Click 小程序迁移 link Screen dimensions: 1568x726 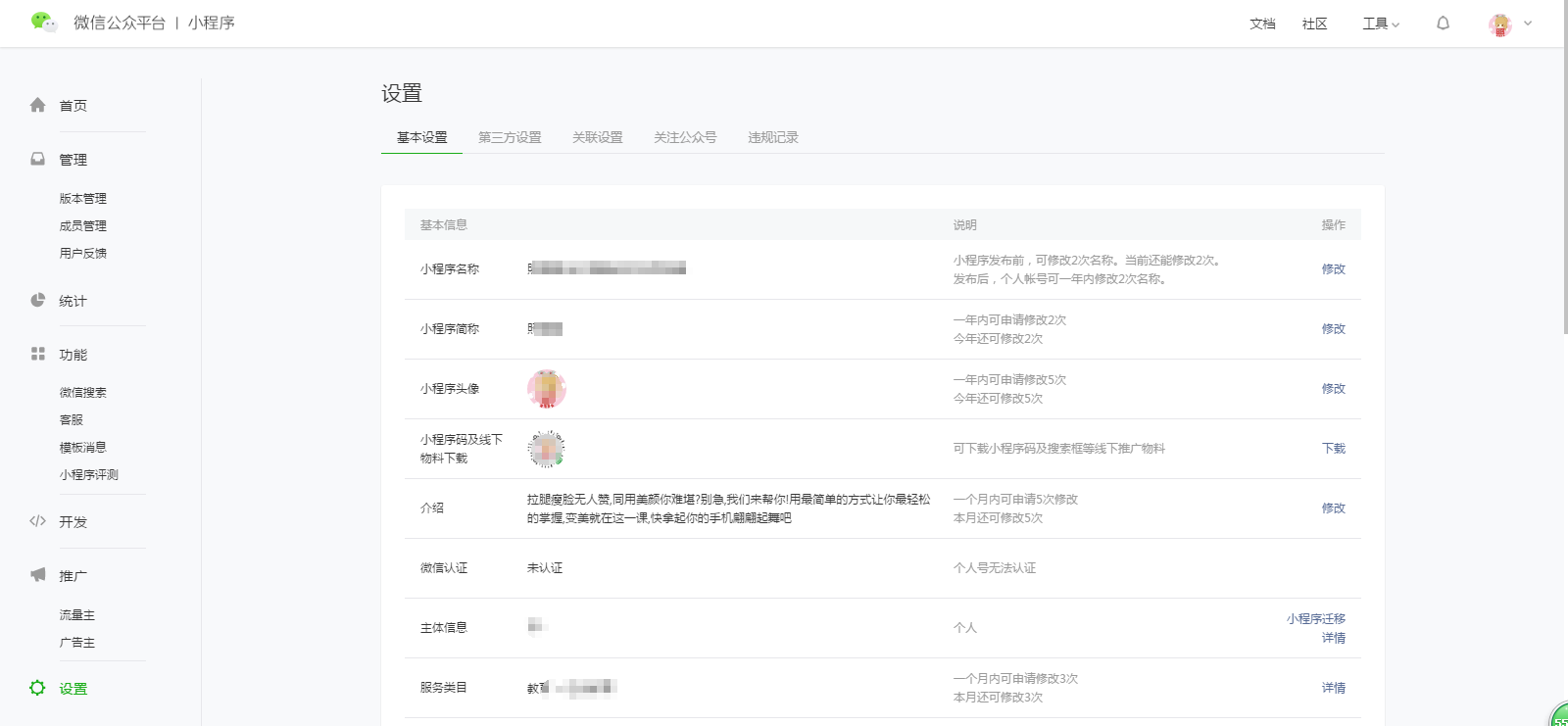[x=1316, y=619]
